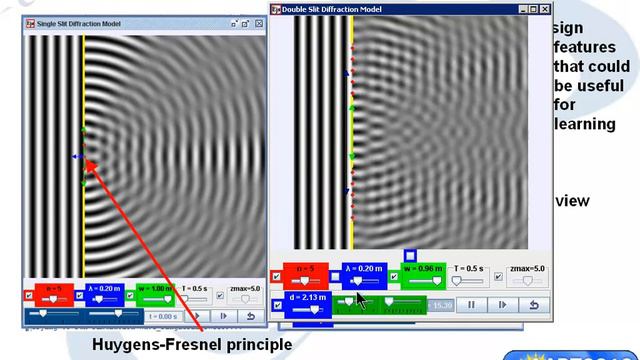Click app icon in Single Slit title bar

(x=30, y=24)
